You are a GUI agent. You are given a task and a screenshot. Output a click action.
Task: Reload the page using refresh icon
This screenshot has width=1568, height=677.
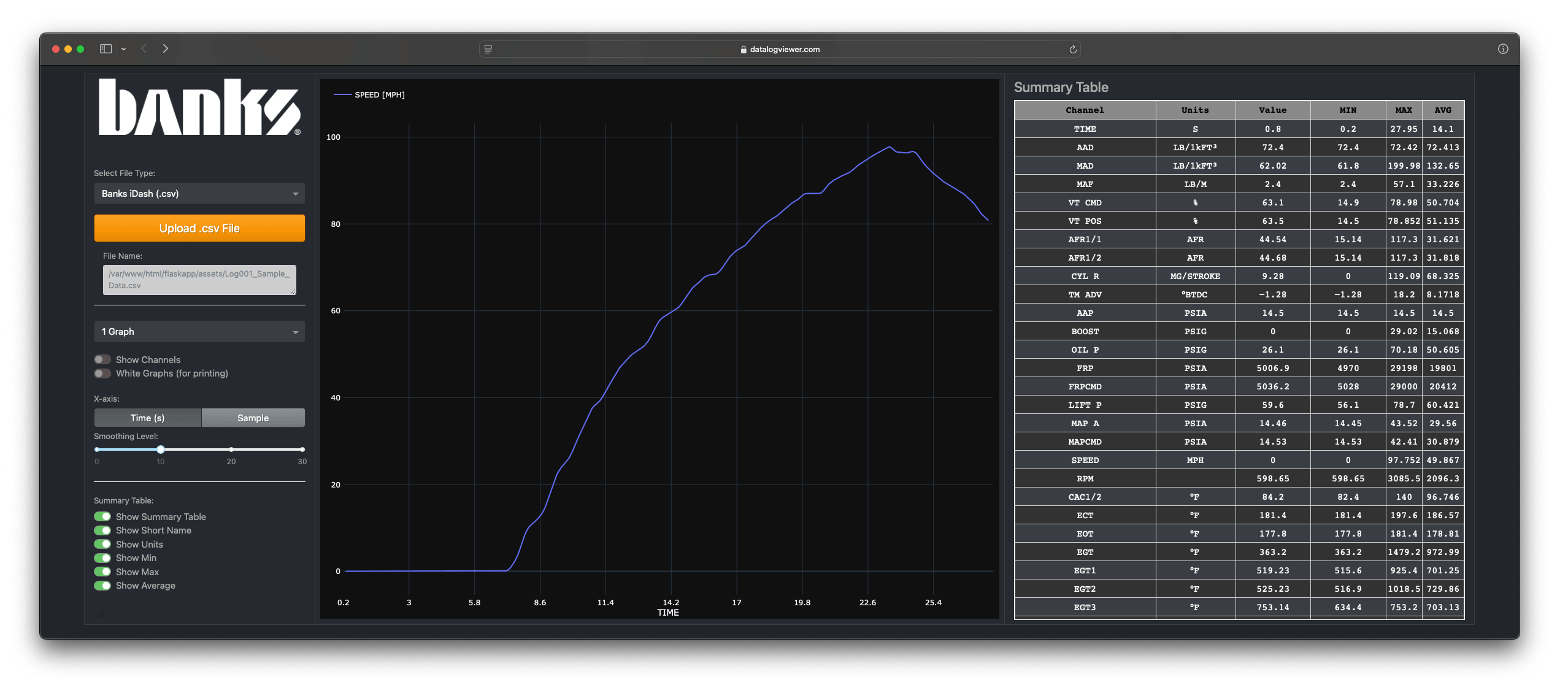click(1072, 50)
